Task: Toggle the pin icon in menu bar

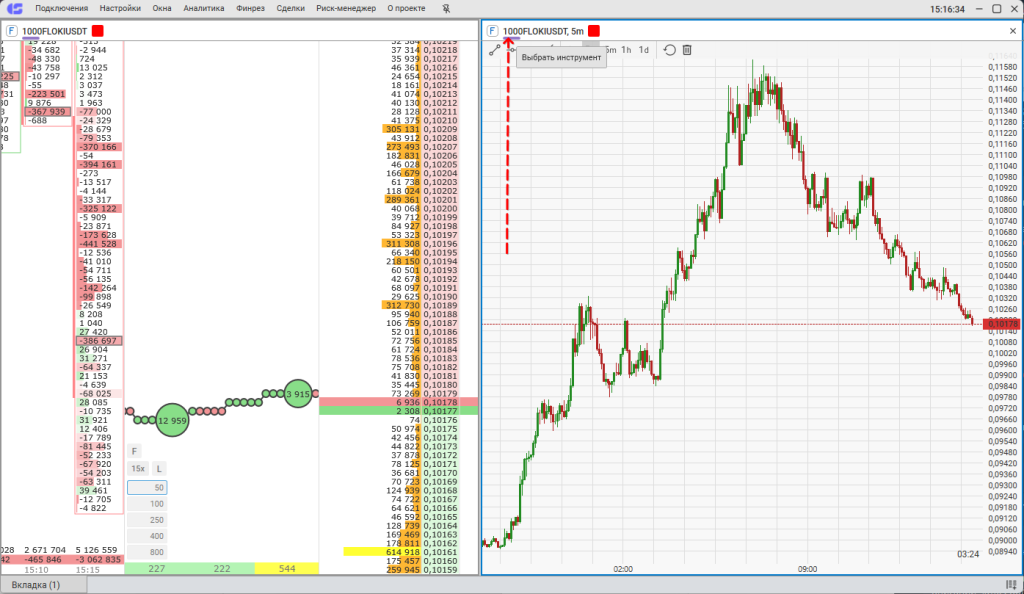Action: [x=446, y=8]
